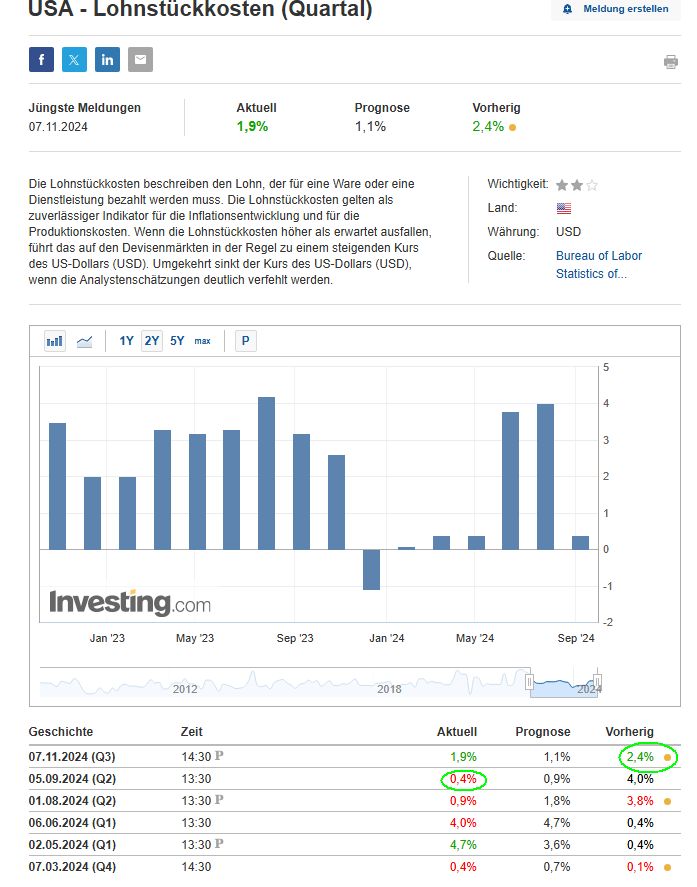Share the page on Facebook
697x887 pixels.
point(41,60)
